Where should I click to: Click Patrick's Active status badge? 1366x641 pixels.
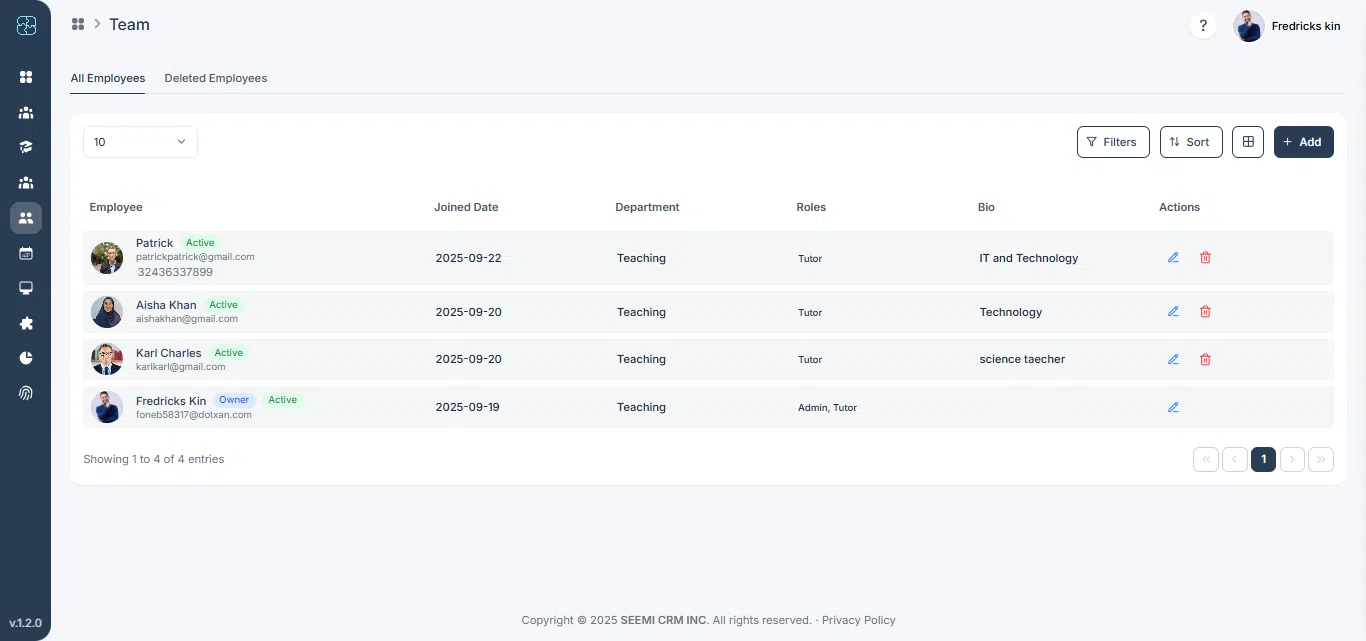coord(200,243)
